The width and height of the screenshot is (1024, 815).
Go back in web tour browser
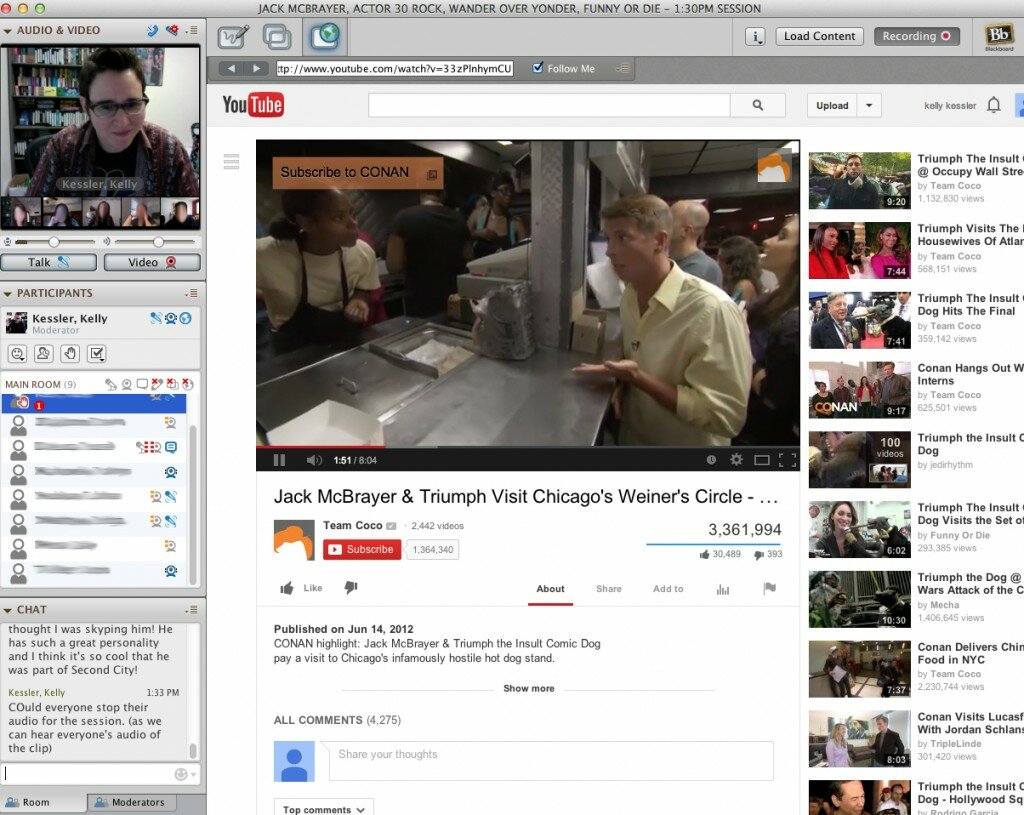(x=231, y=68)
